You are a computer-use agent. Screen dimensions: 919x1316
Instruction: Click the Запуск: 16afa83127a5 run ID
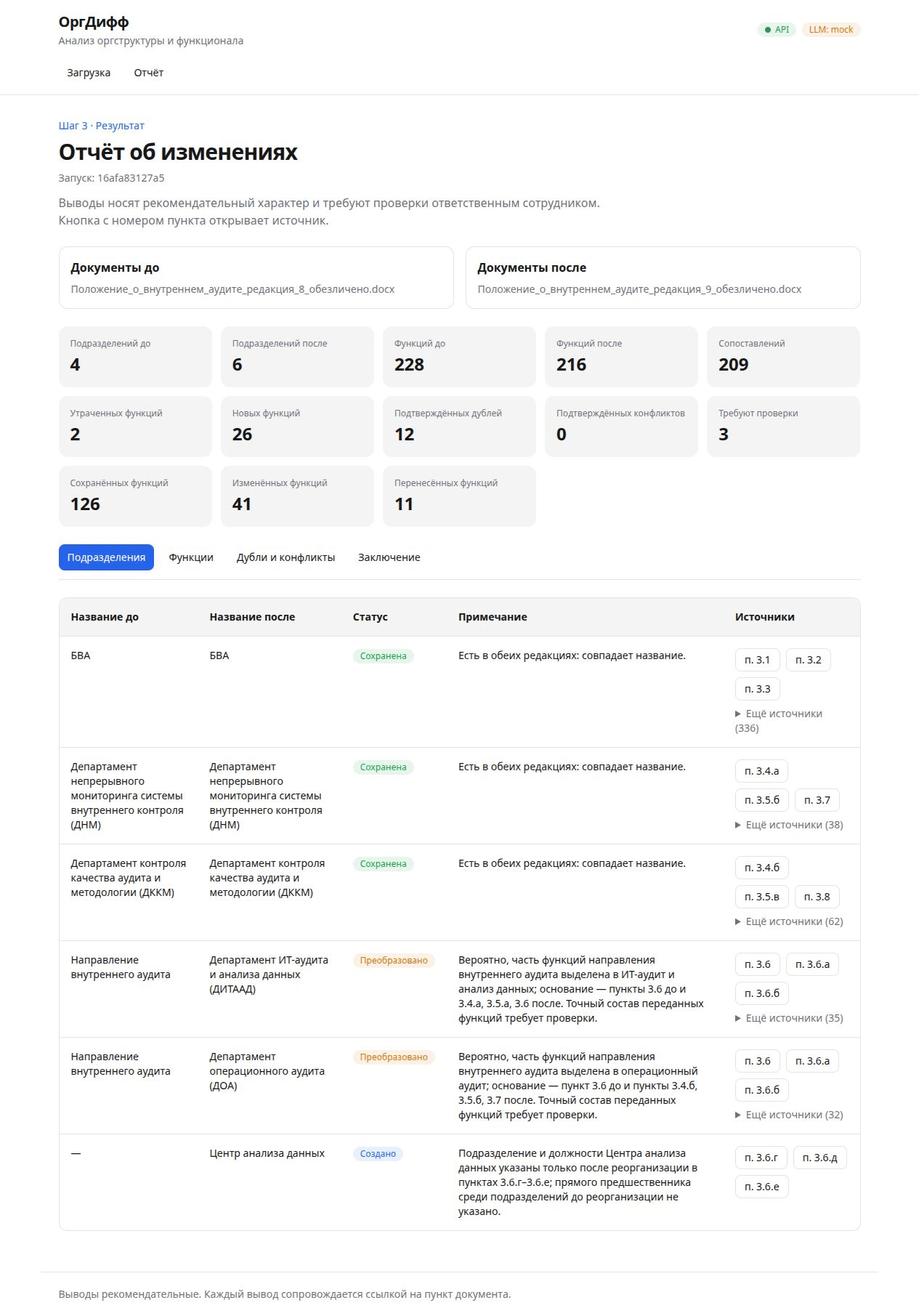(x=112, y=178)
